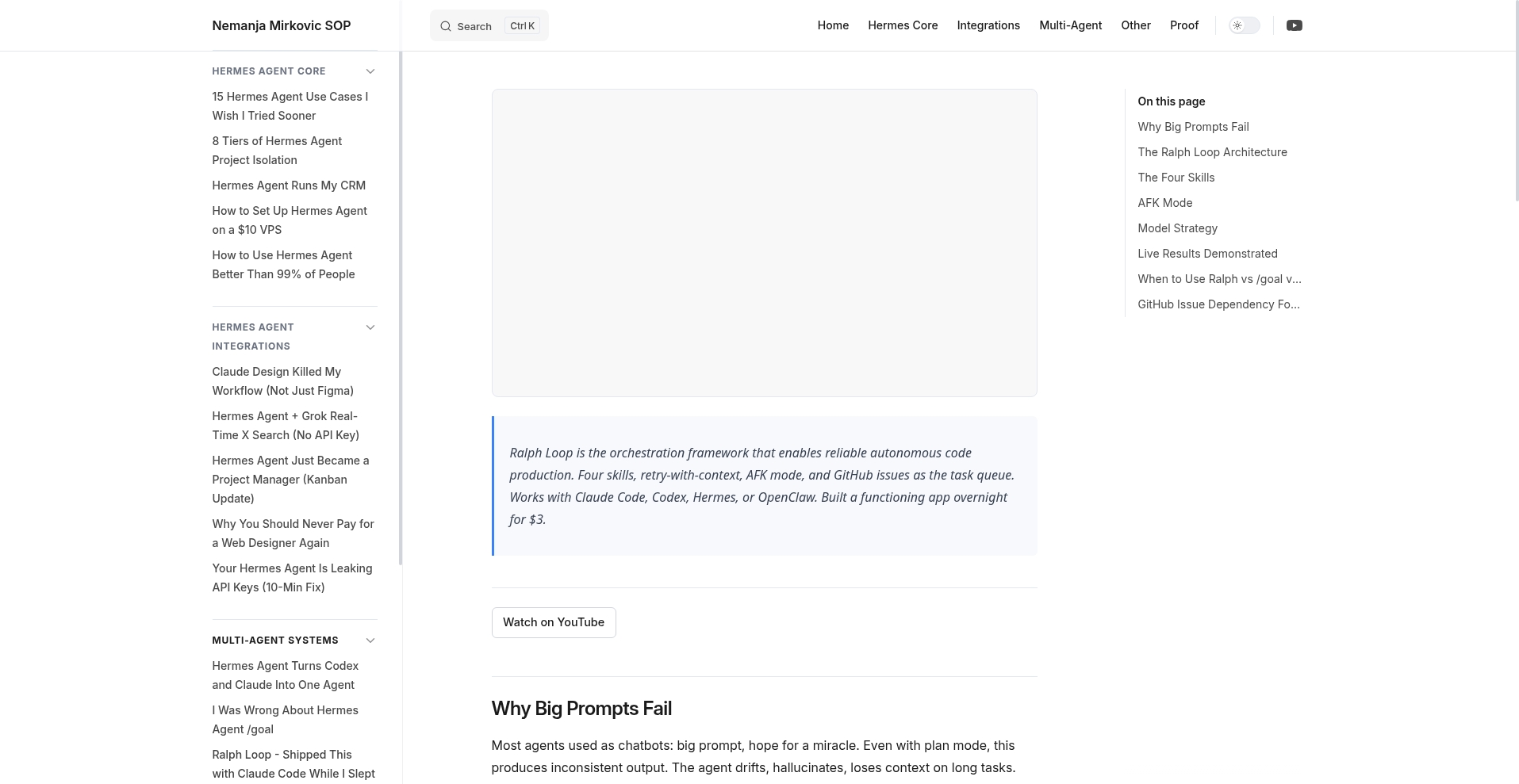Open Multi-Agent nav item
This screenshot has width=1519, height=784.
click(x=1070, y=25)
